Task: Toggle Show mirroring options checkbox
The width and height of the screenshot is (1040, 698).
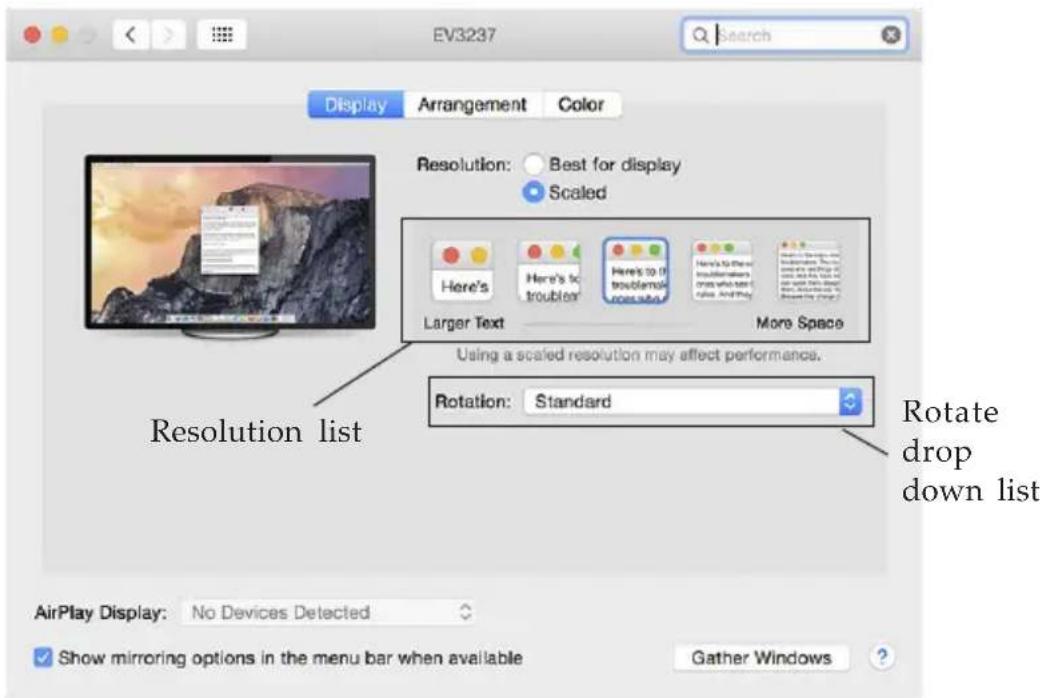Action: pyautogui.click(x=42, y=658)
